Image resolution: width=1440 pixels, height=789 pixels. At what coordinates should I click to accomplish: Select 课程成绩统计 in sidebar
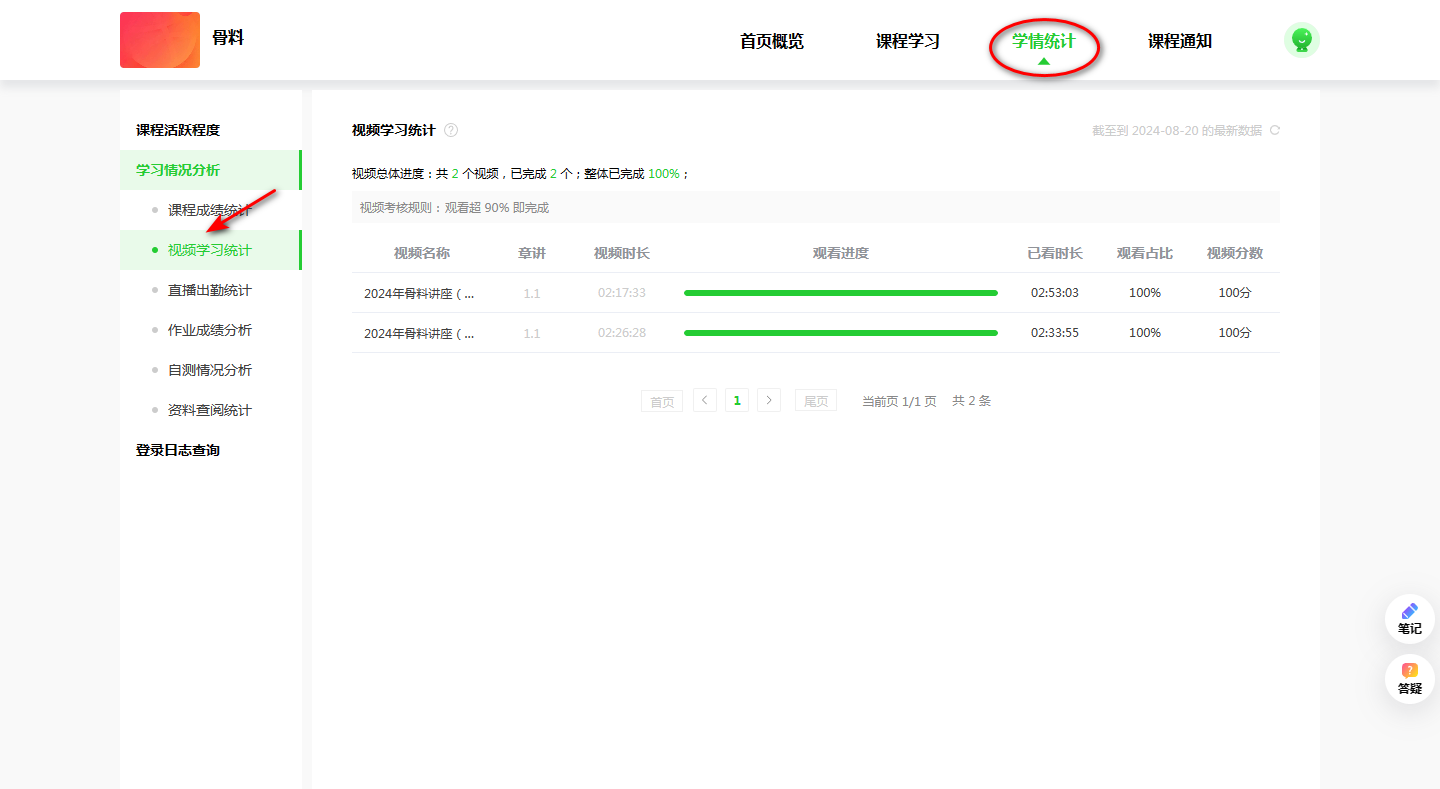(x=209, y=210)
